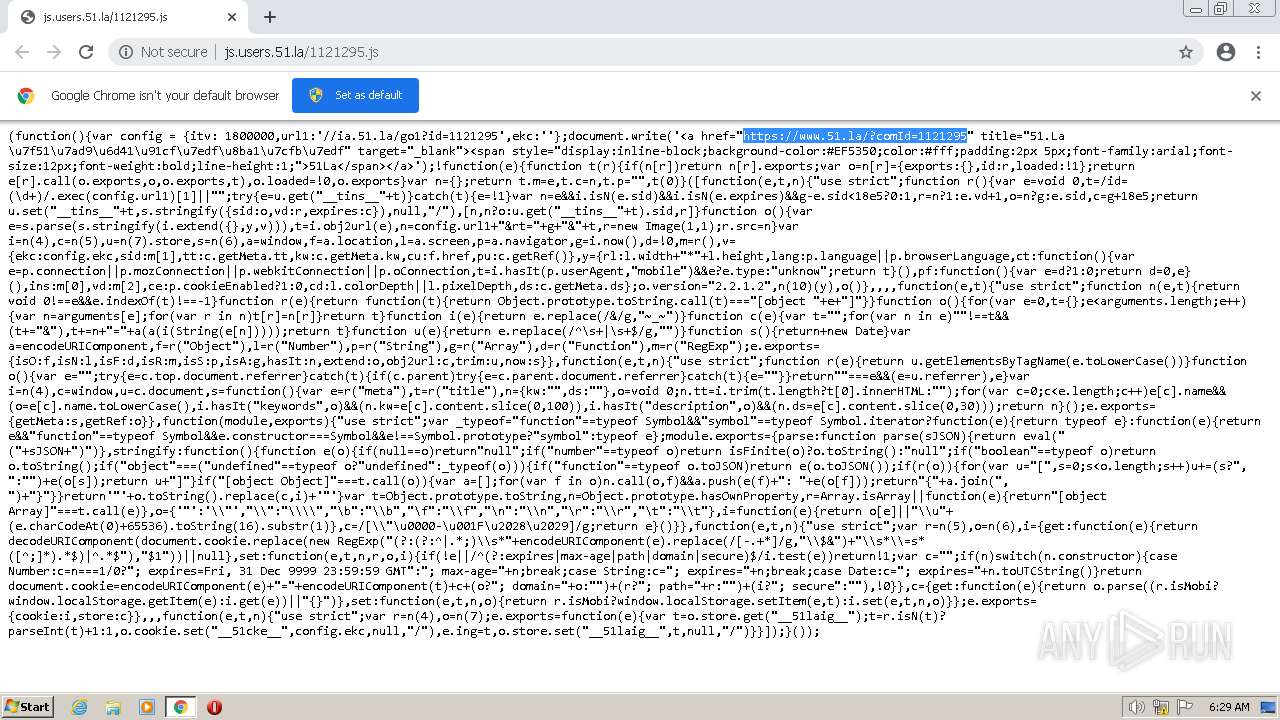This screenshot has height=720, width=1280.
Task: Close the js.users.51.la tab
Action: tap(232, 17)
